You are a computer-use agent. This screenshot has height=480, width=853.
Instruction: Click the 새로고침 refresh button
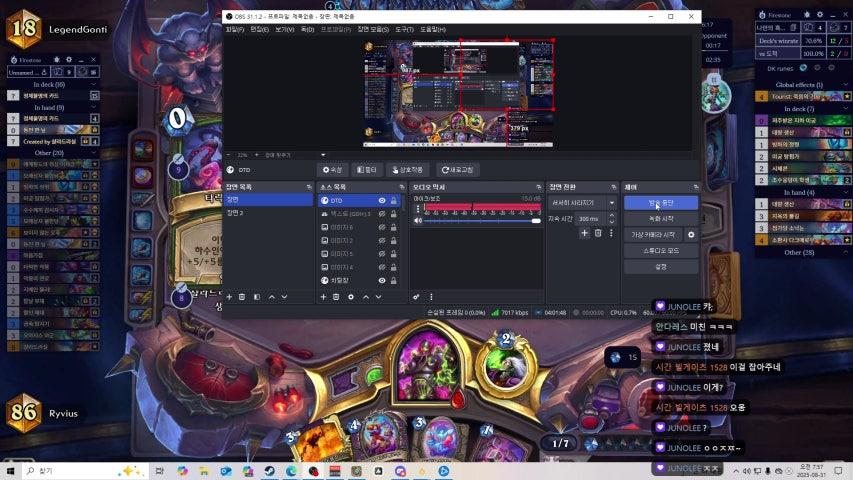pyautogui.click(x=457, y=170)
